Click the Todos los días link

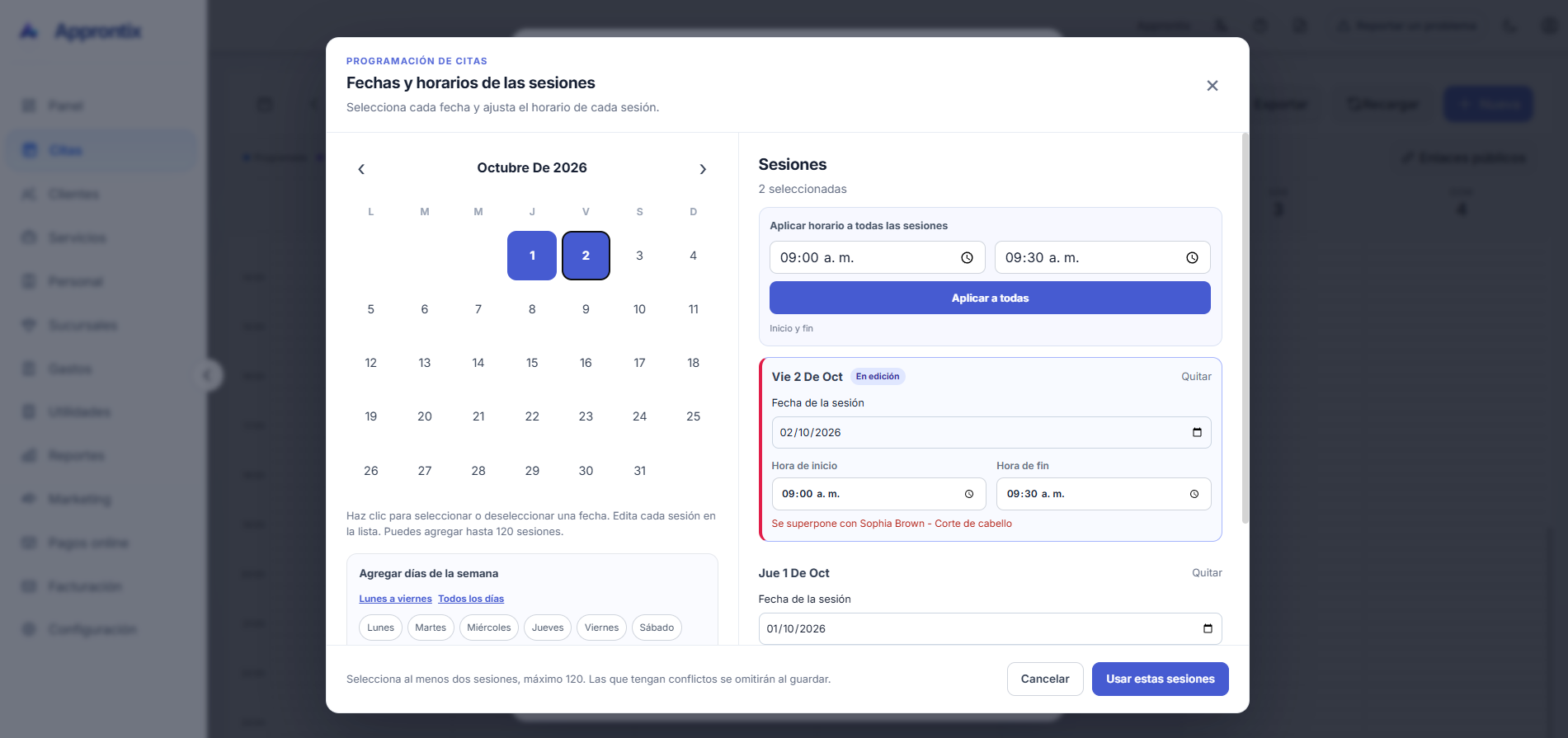471,599
